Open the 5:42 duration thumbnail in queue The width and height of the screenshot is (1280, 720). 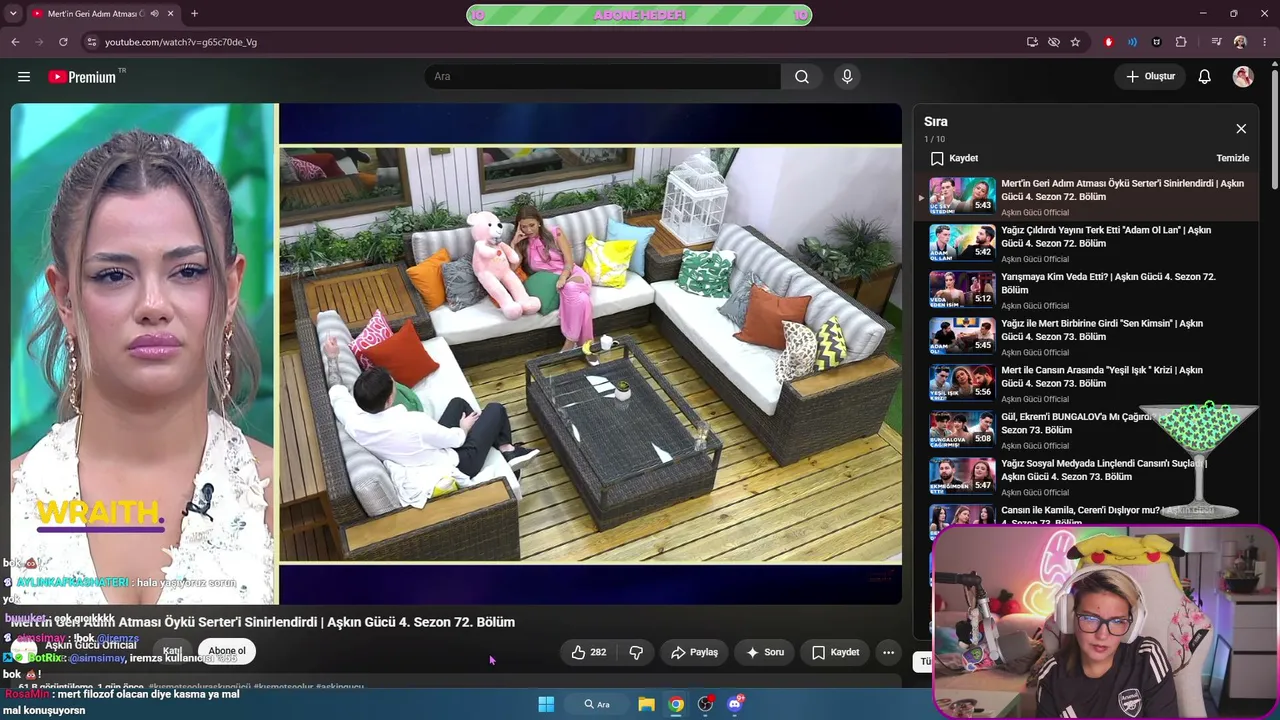pyautogui.click(x=962, y=243)
